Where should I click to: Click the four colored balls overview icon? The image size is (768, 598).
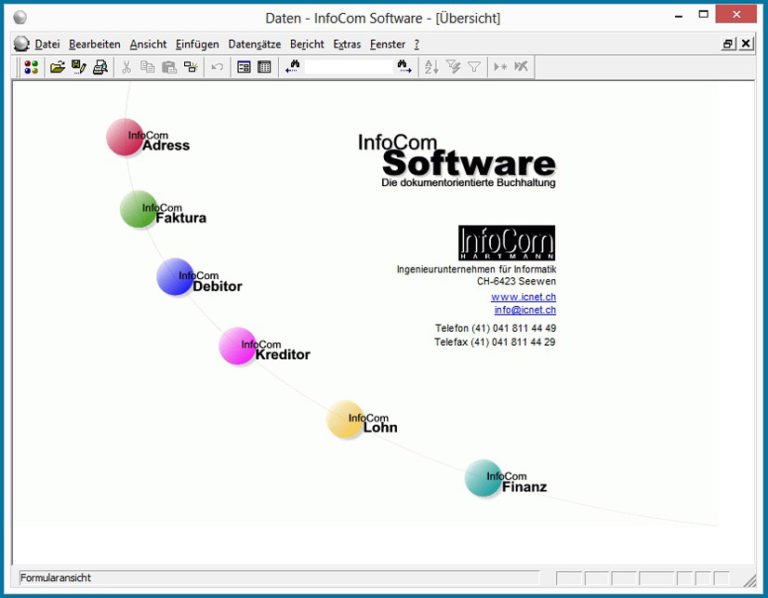coord(31,67)
